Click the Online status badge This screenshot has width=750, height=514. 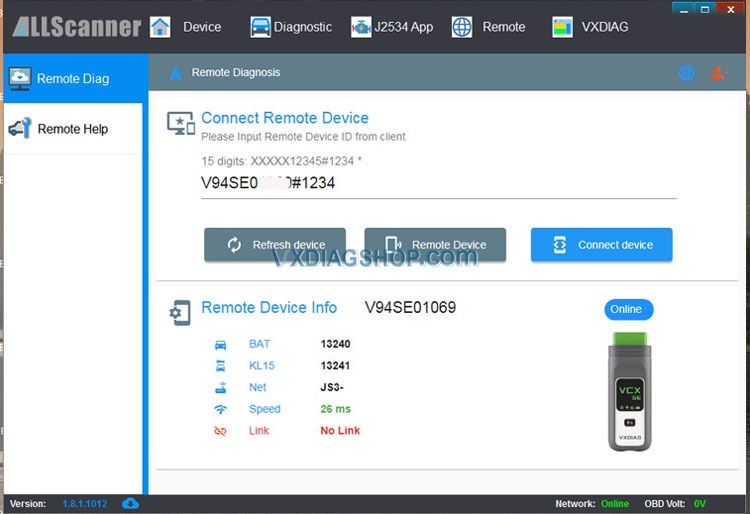click(629, 309)
